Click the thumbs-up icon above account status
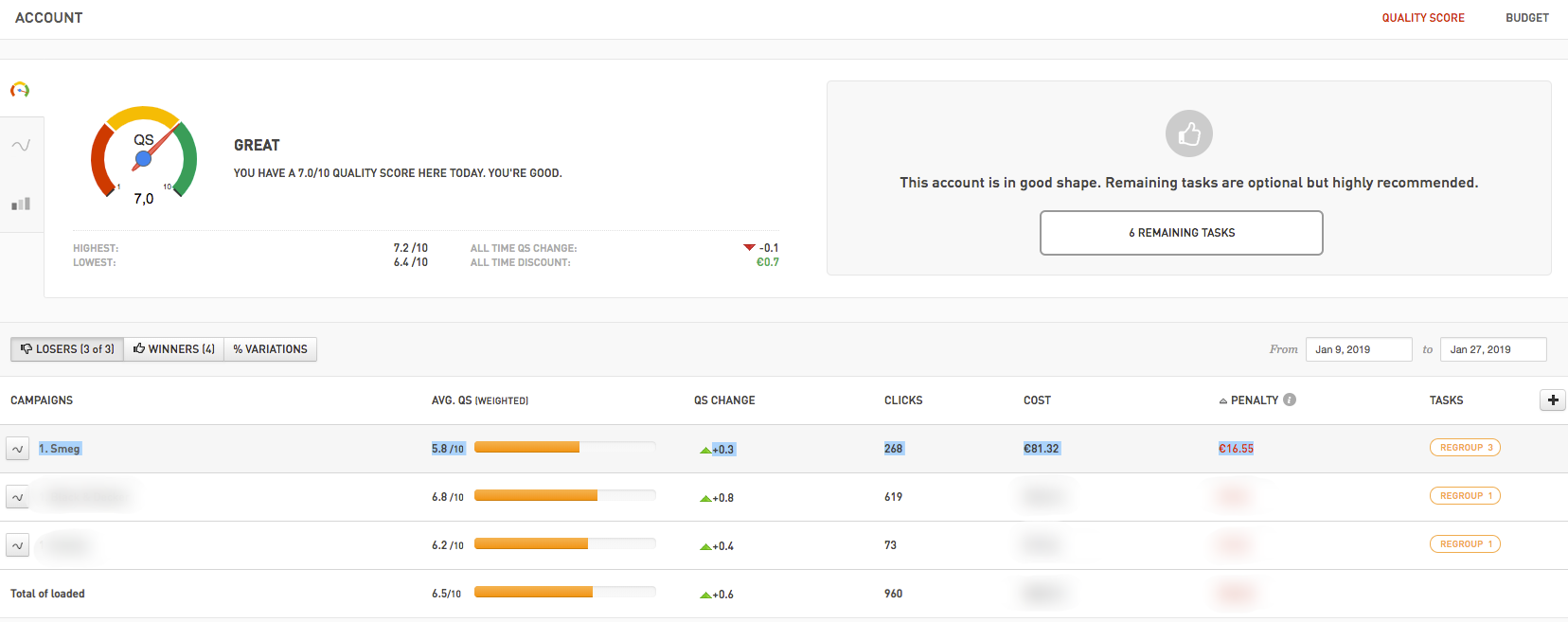1568x622 pixels. click(1189, 133)
